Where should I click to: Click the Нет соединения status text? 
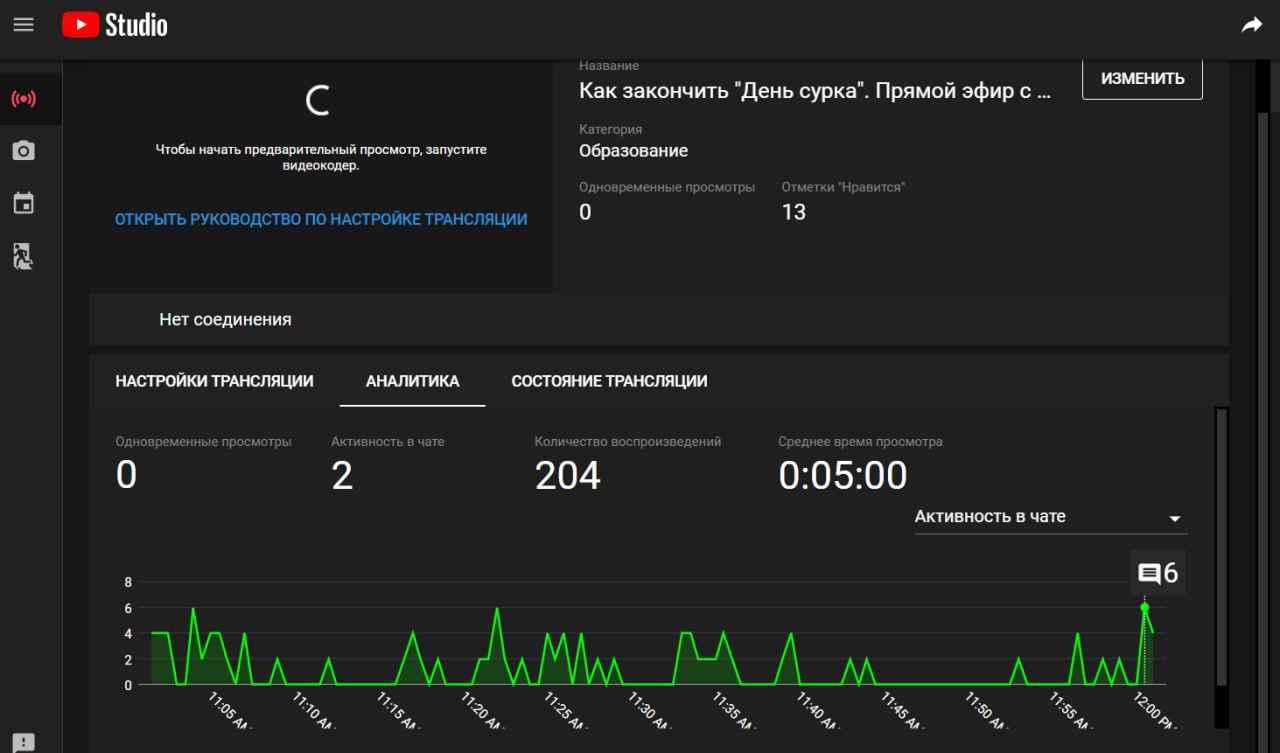(x=225, y=320)
